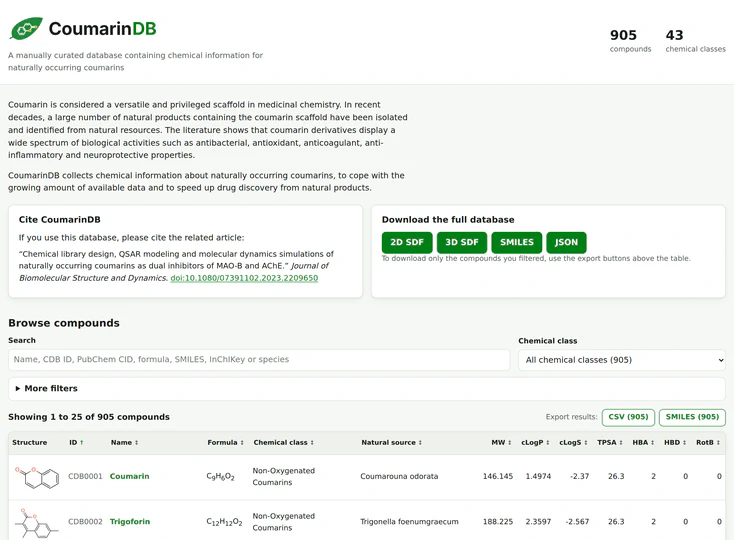
Task: Click the Download the full database heading
Action: [x=448, y=219]
